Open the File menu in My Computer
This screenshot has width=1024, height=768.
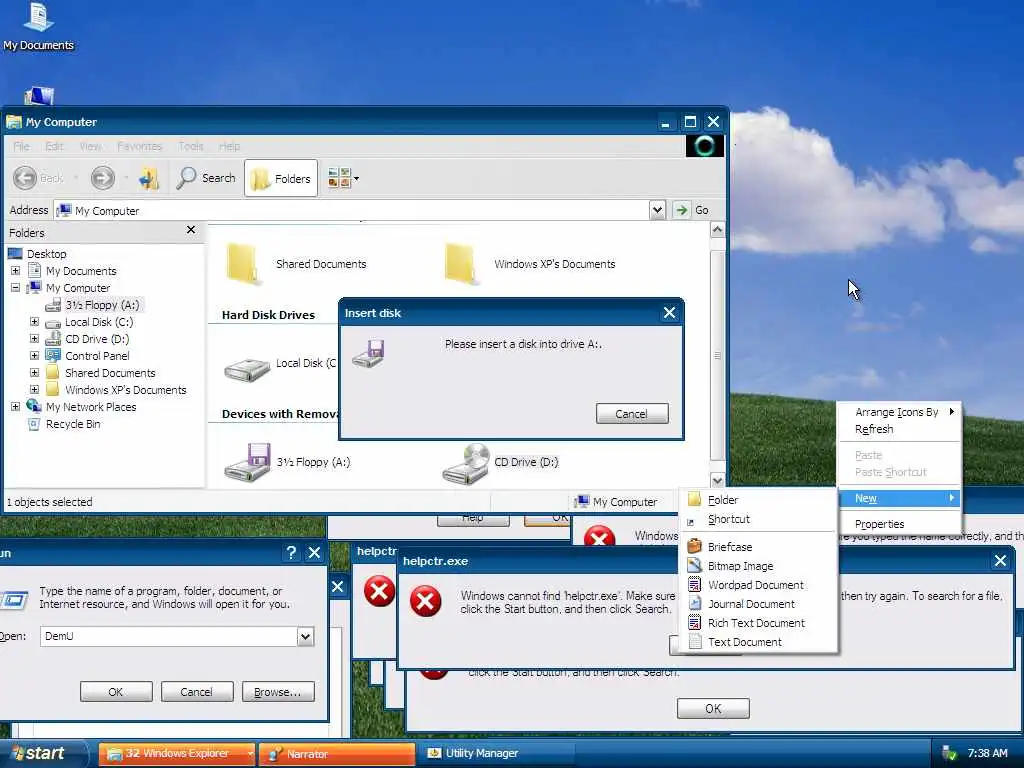click(x=21, y=146)
